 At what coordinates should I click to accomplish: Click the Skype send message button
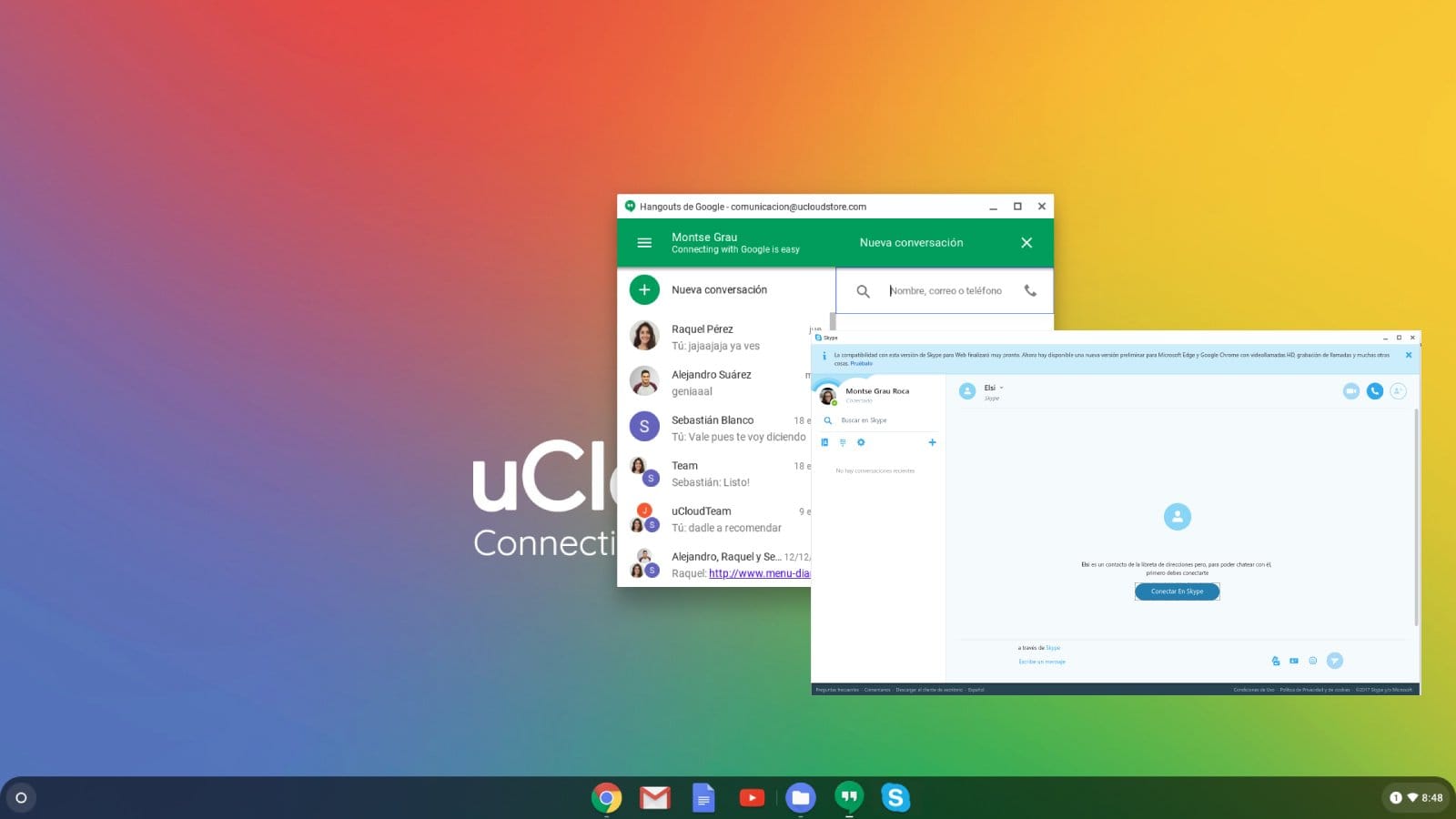[x=1335, y=661]
